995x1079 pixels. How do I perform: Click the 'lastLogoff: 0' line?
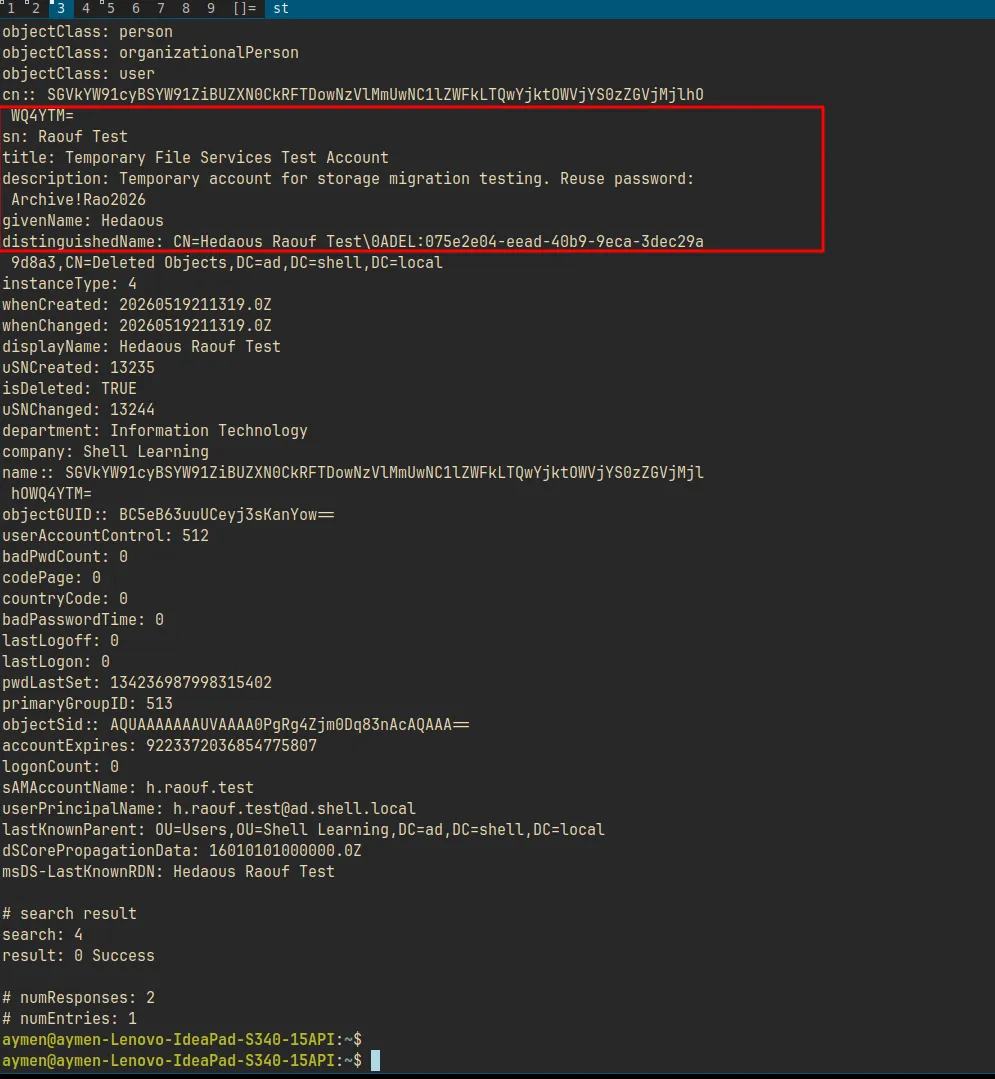pyautogui.click(x=61, y=641)
